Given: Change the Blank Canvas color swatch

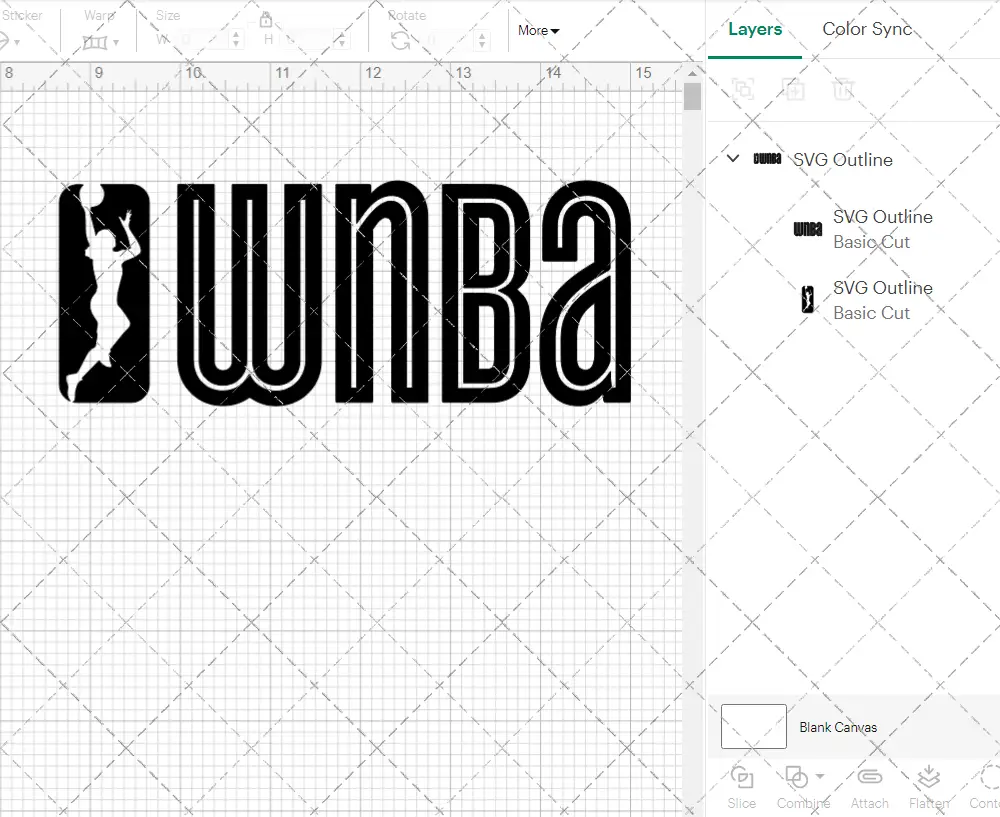Looking at the screenshot, I should pos(753,727).
